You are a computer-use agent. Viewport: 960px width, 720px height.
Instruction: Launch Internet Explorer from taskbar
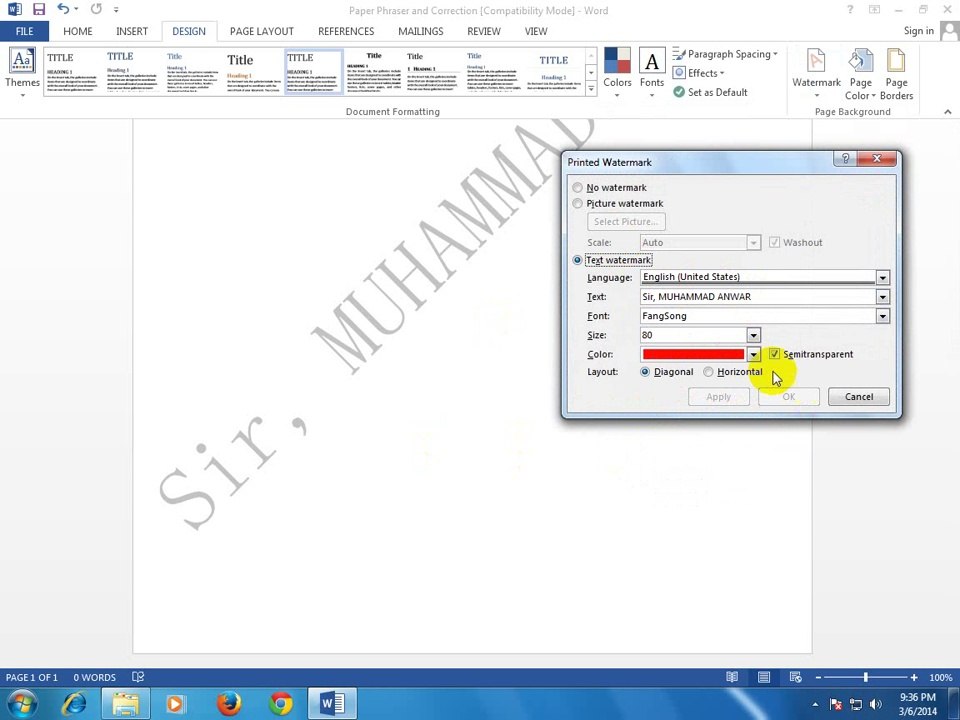(75, 704)
